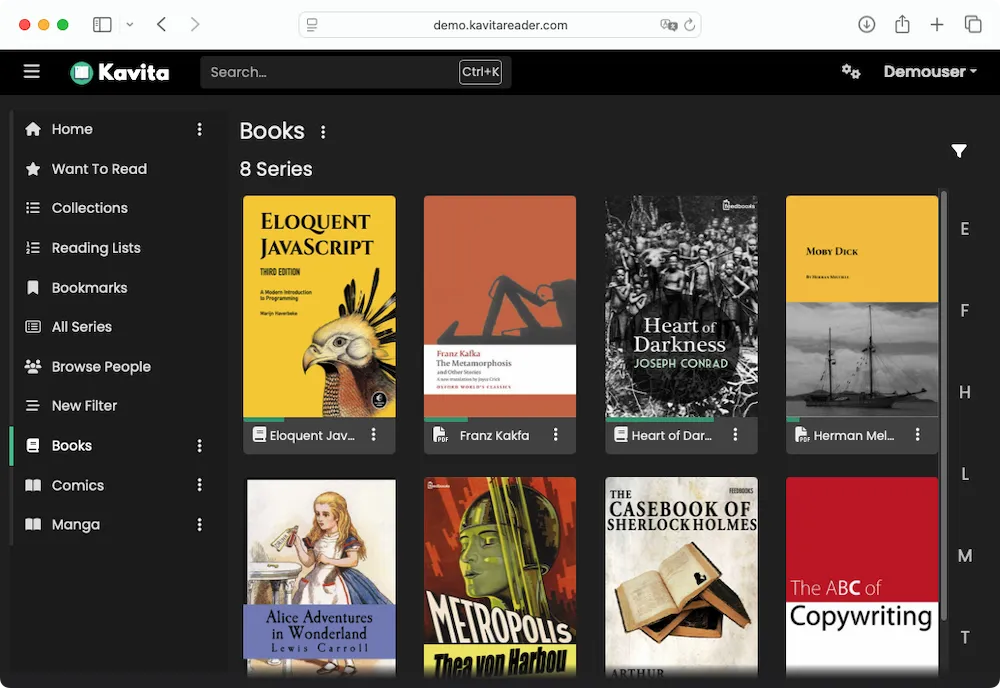Click the Franz Kafka PDF file icon

pyautogui.click(x=440, y=435)
